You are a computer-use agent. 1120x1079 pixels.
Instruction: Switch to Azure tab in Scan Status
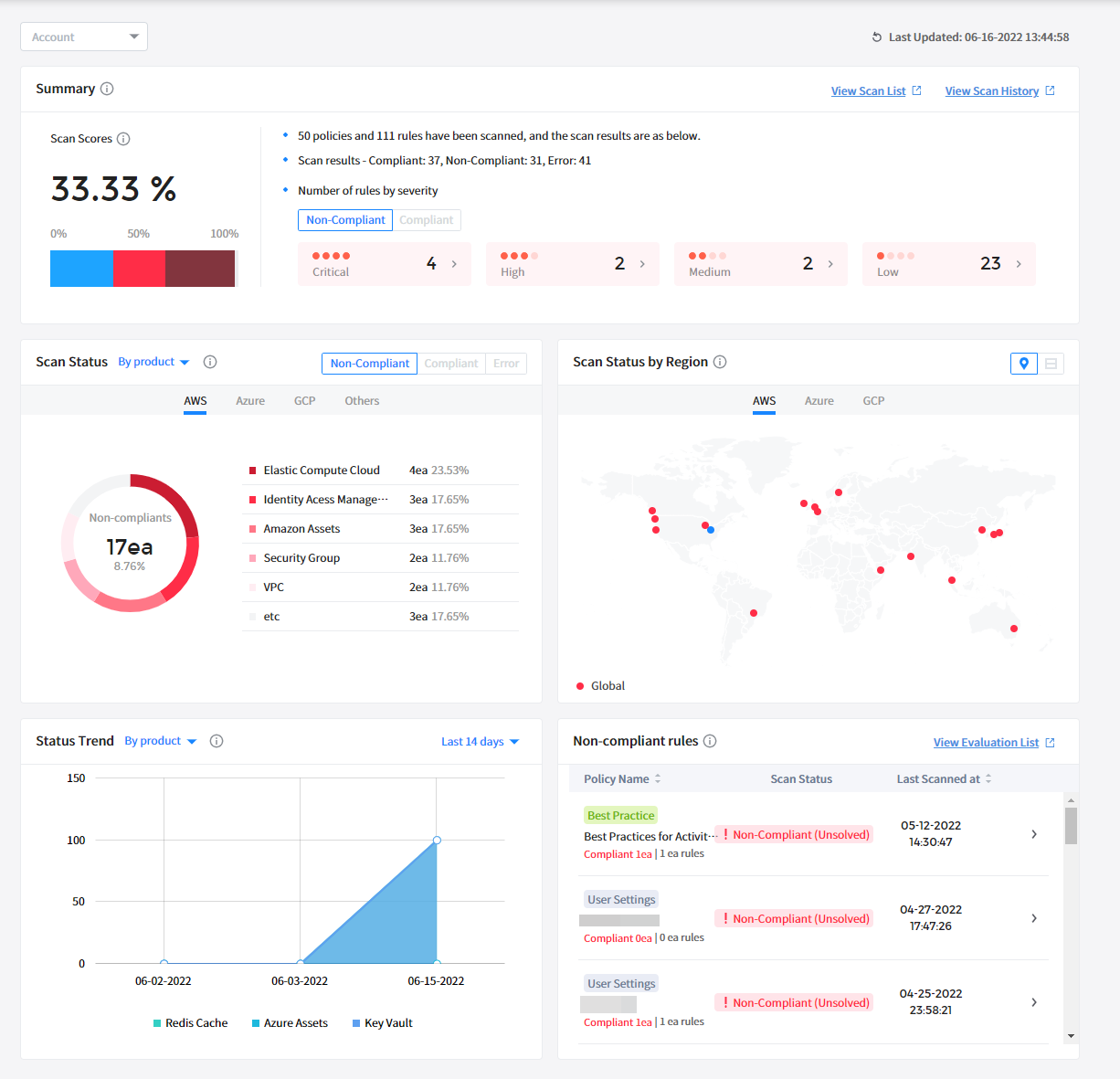(250, 401)
